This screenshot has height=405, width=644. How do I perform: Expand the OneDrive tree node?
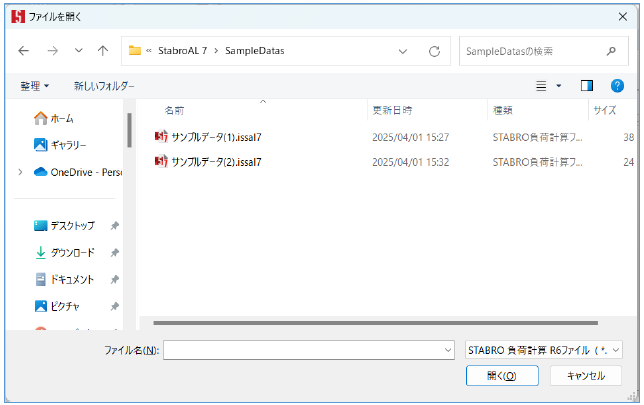20,172
